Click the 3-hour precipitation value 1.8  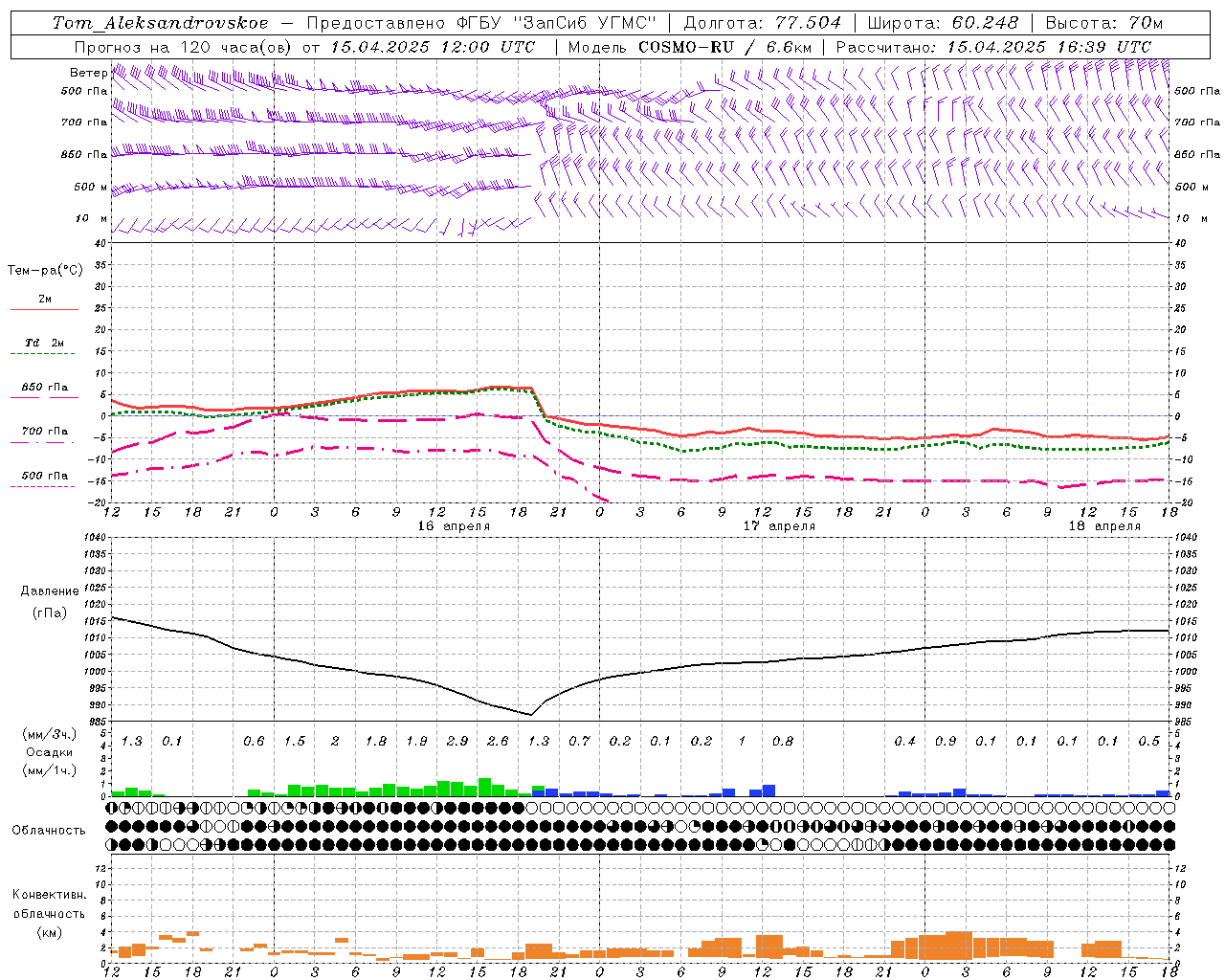tap(376, 741)
